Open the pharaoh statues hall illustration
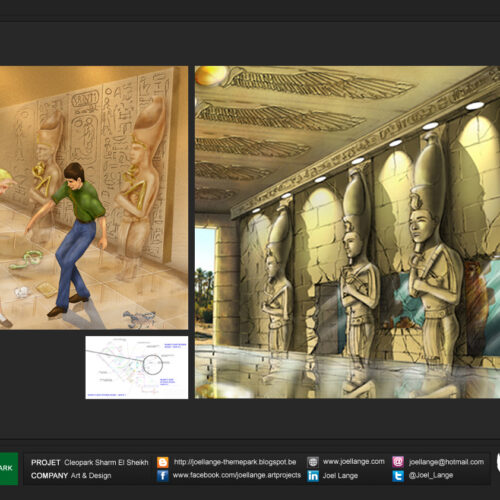 click(x=347, y=232)
